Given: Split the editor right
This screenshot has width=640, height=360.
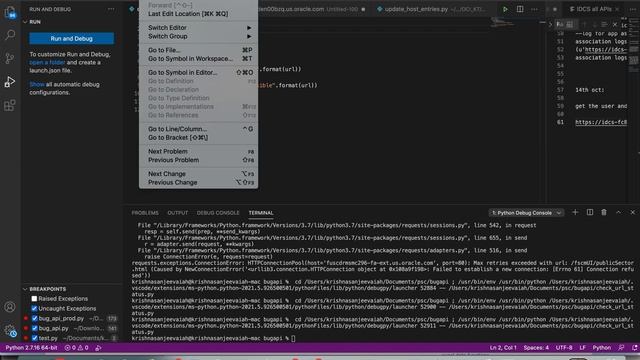Looking at the screenshot, I should click(x=520, y=9).
